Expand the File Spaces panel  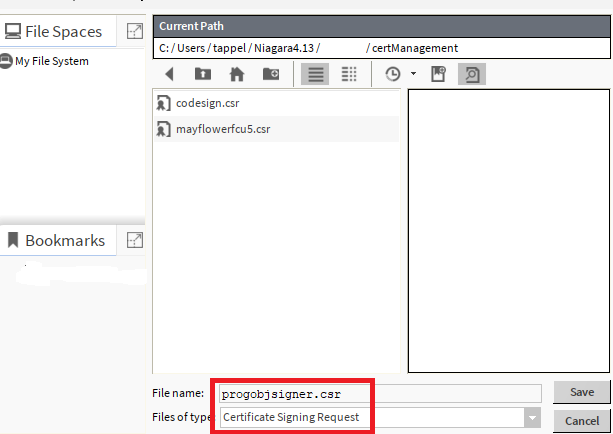click(x=134, y=32)
